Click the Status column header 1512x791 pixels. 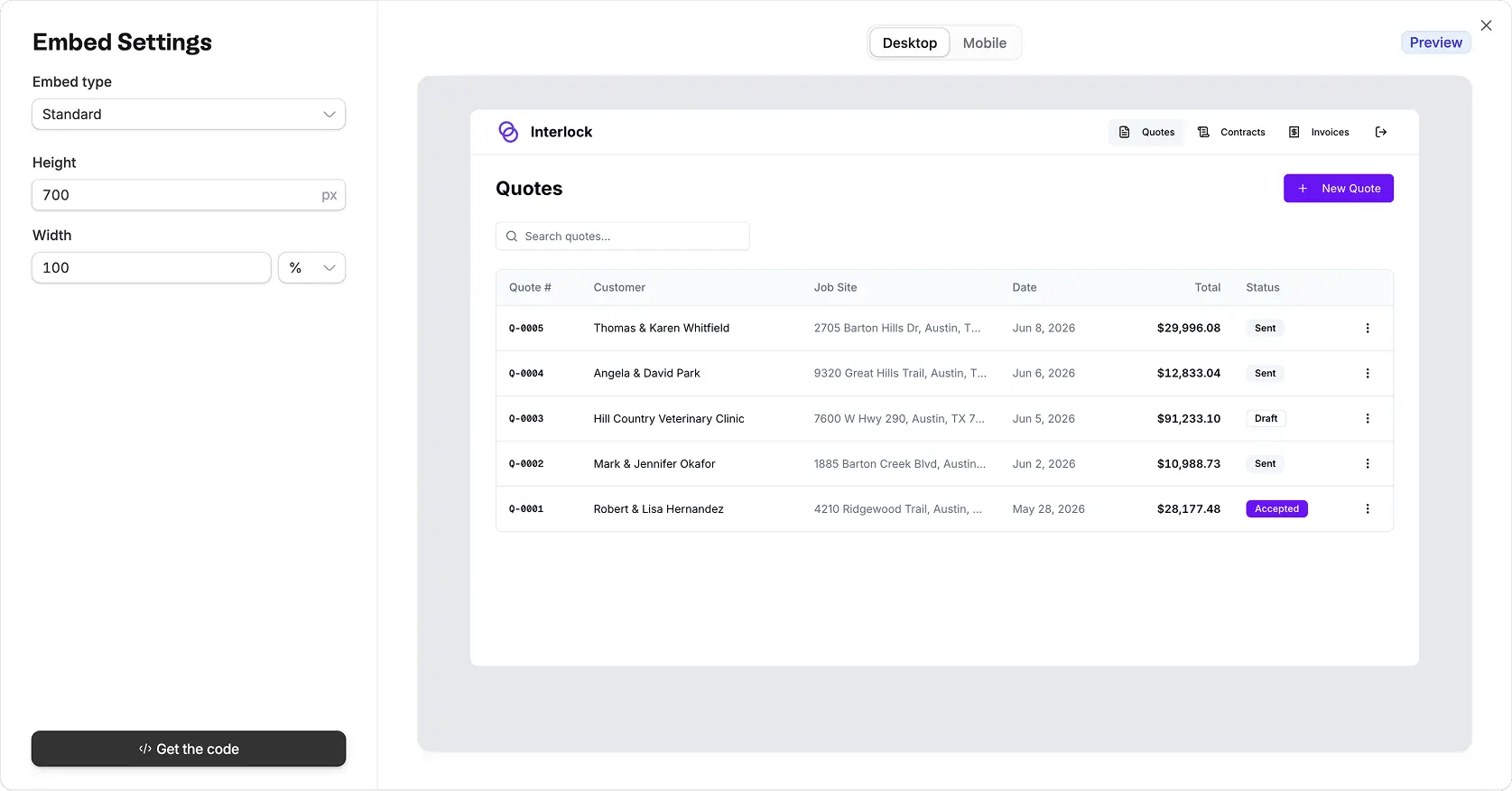point(1263,288)
